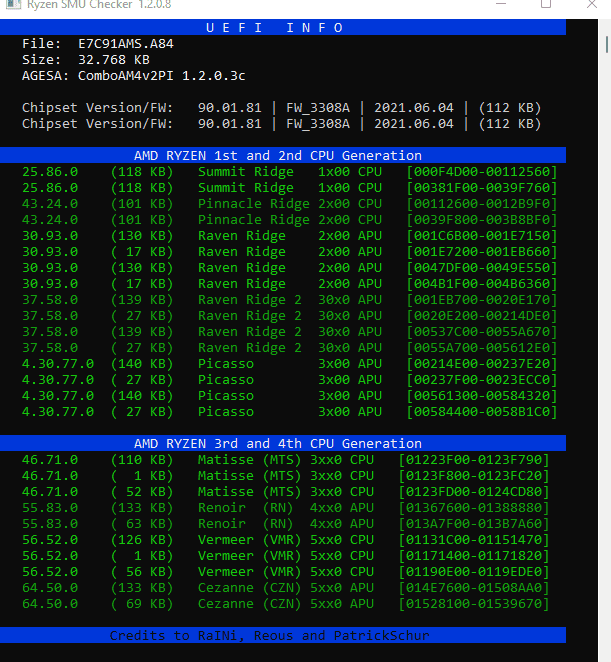Maximize the Ryzen SMU Checker window

click(546, 4)
